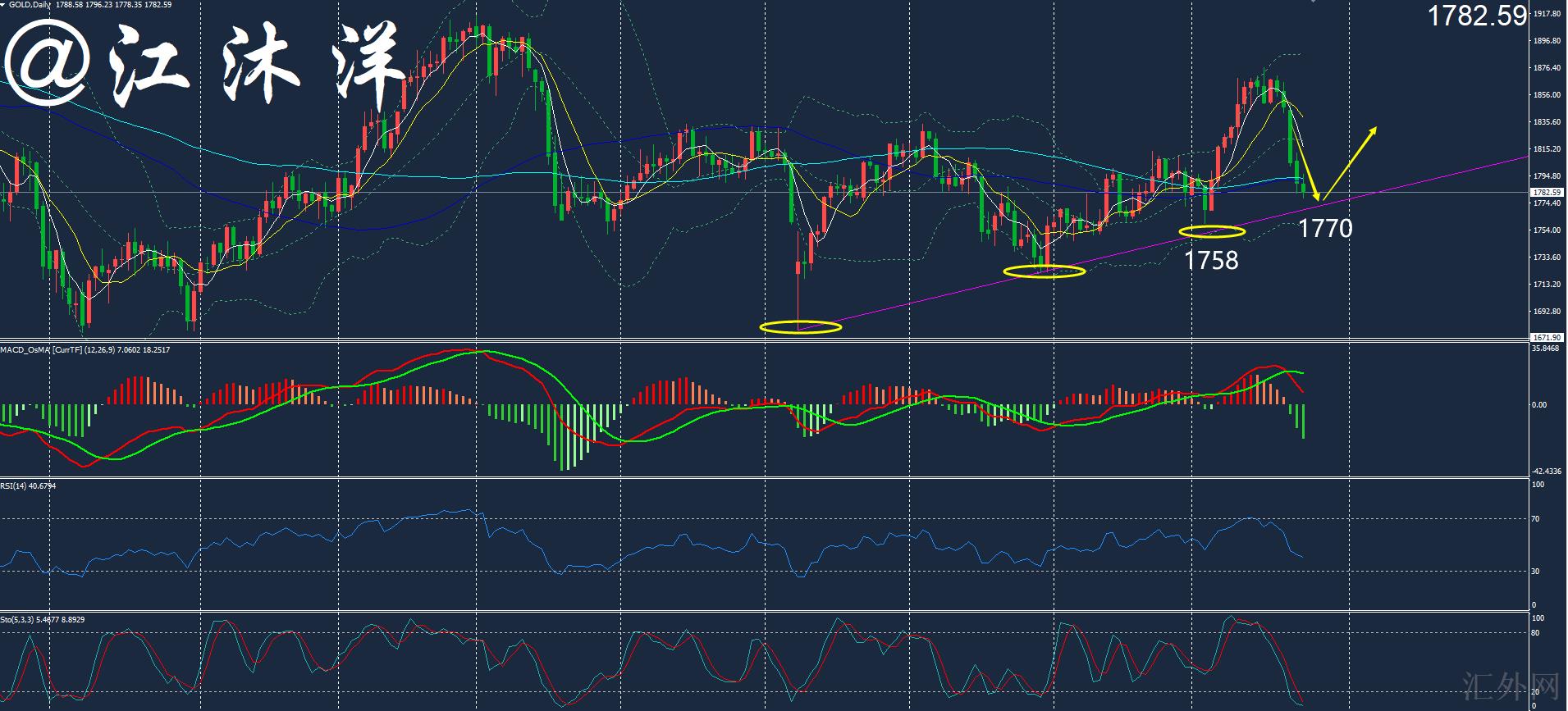
Task: Select the 1770 text annotation
Action: point(1324,228)
